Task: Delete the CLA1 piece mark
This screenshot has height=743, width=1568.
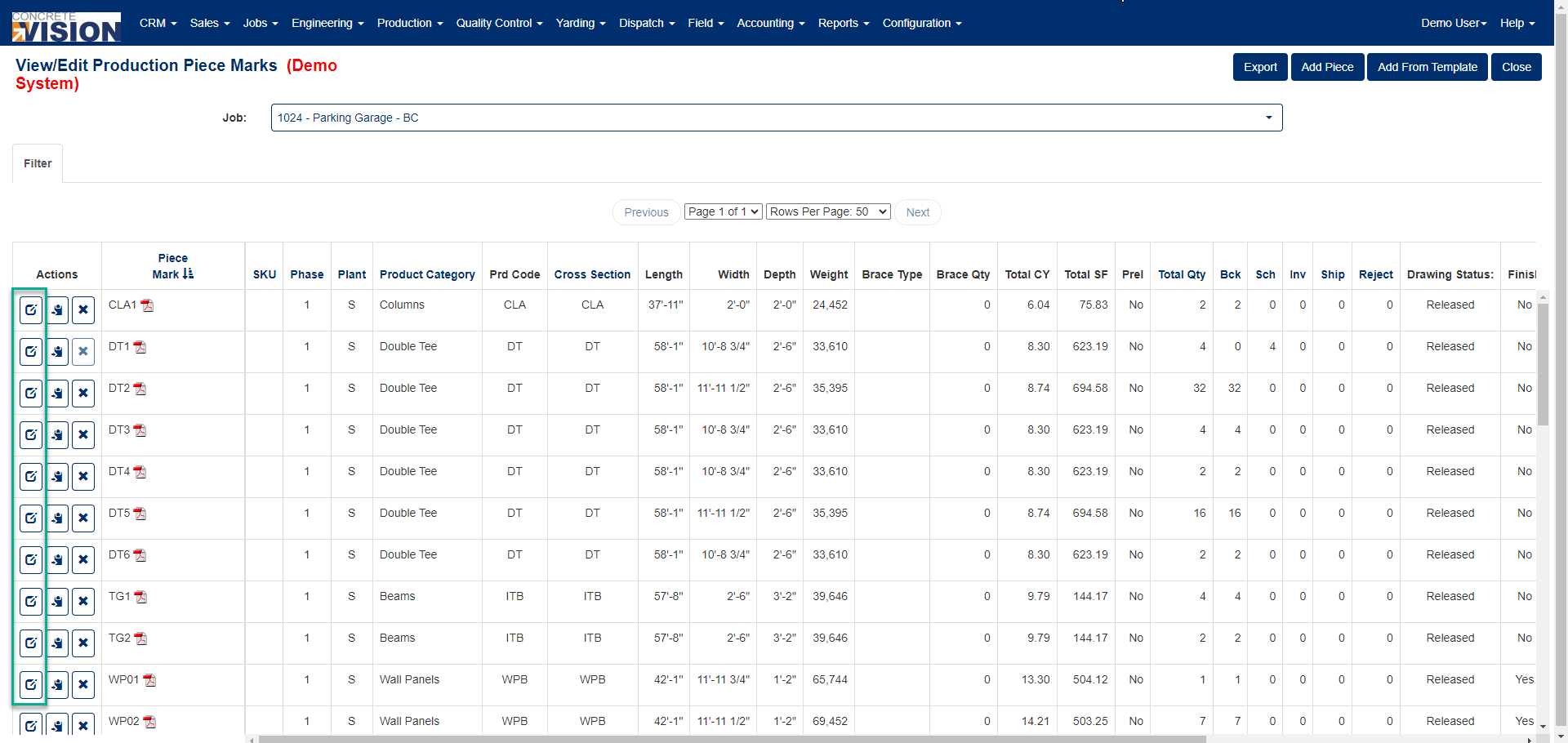Action: coord(83,310)
